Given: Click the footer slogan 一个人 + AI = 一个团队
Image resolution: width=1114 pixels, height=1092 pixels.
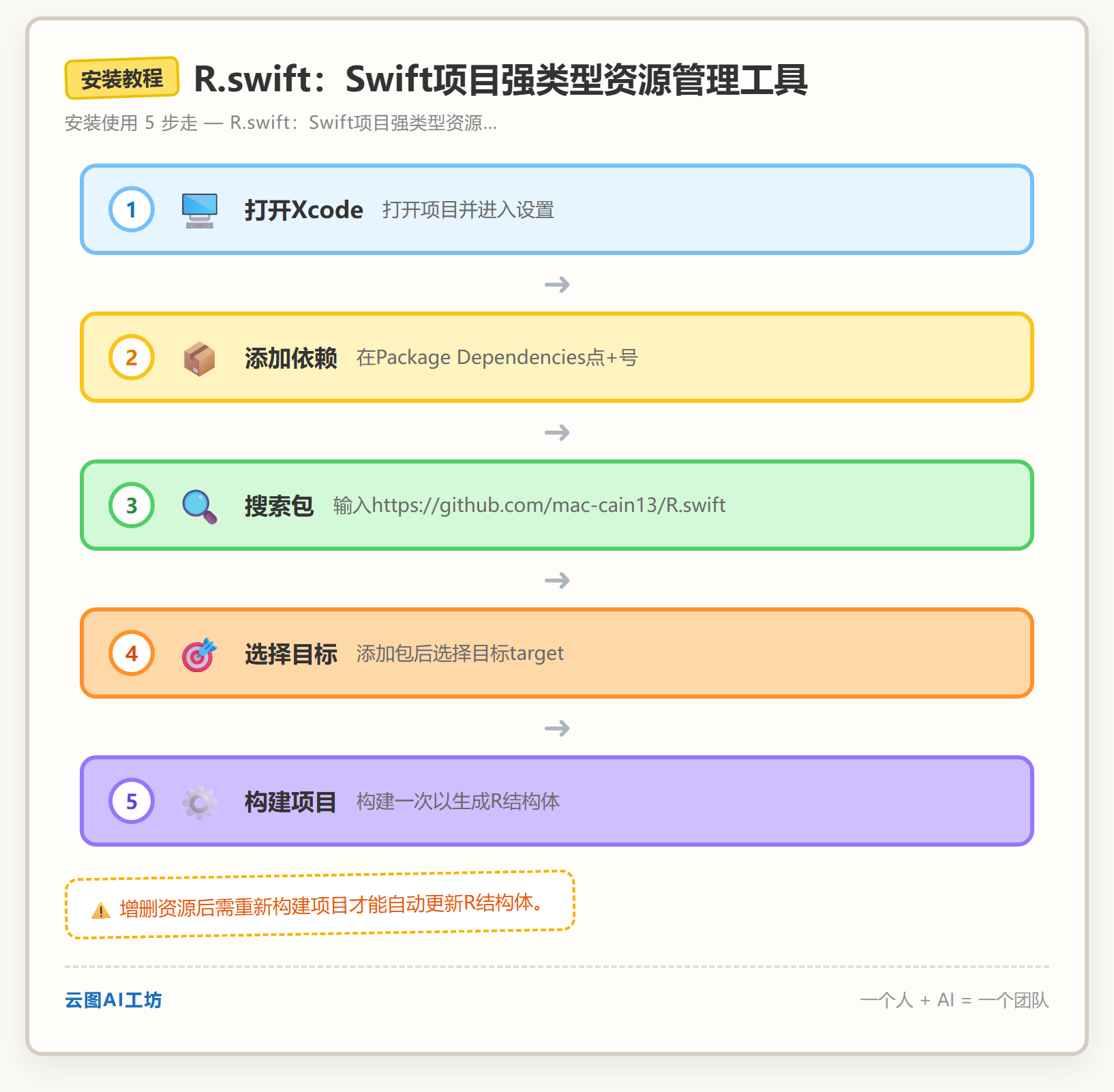Looking at the screenshot, I should 954,1000.
